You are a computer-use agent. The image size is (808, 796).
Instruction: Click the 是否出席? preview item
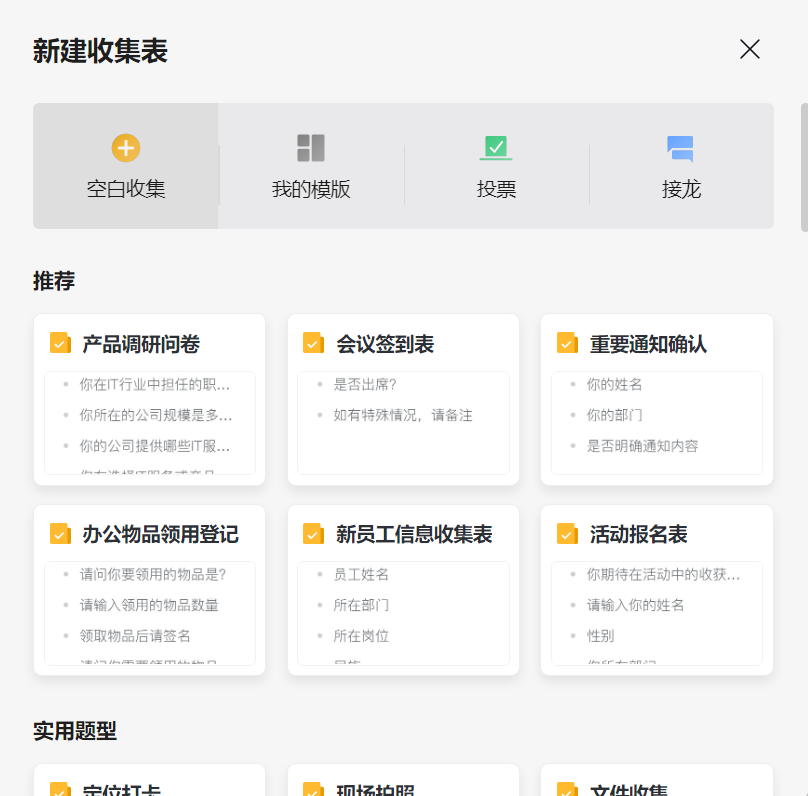click(x=365, y=384)
